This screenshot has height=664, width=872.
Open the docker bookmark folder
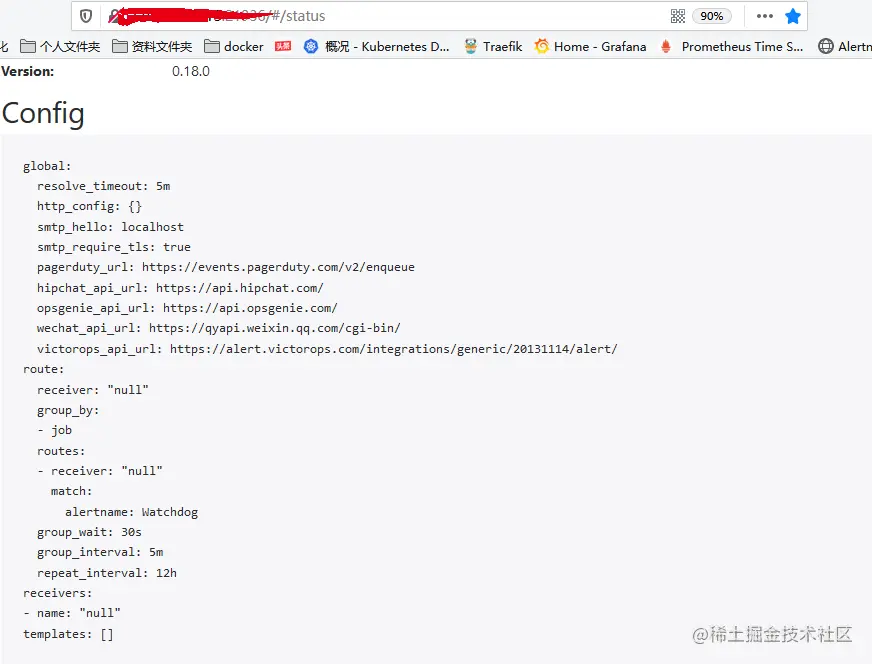tap(234, 47)
